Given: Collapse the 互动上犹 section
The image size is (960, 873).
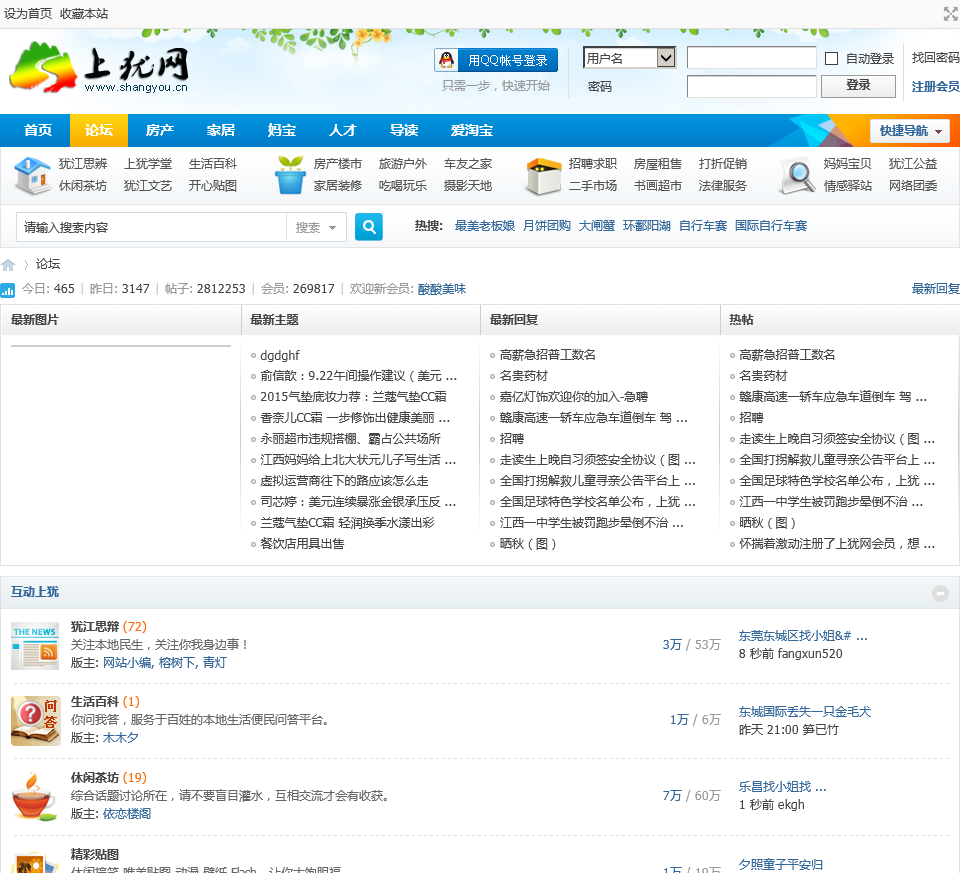Looking at the screenshot, I should pyautogui.click(x=940, y=593).
